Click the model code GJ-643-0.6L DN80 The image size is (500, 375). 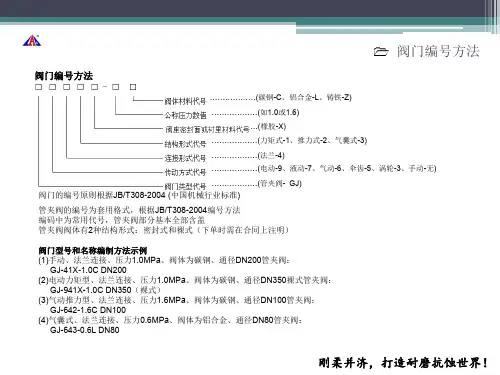click(85, 330)
